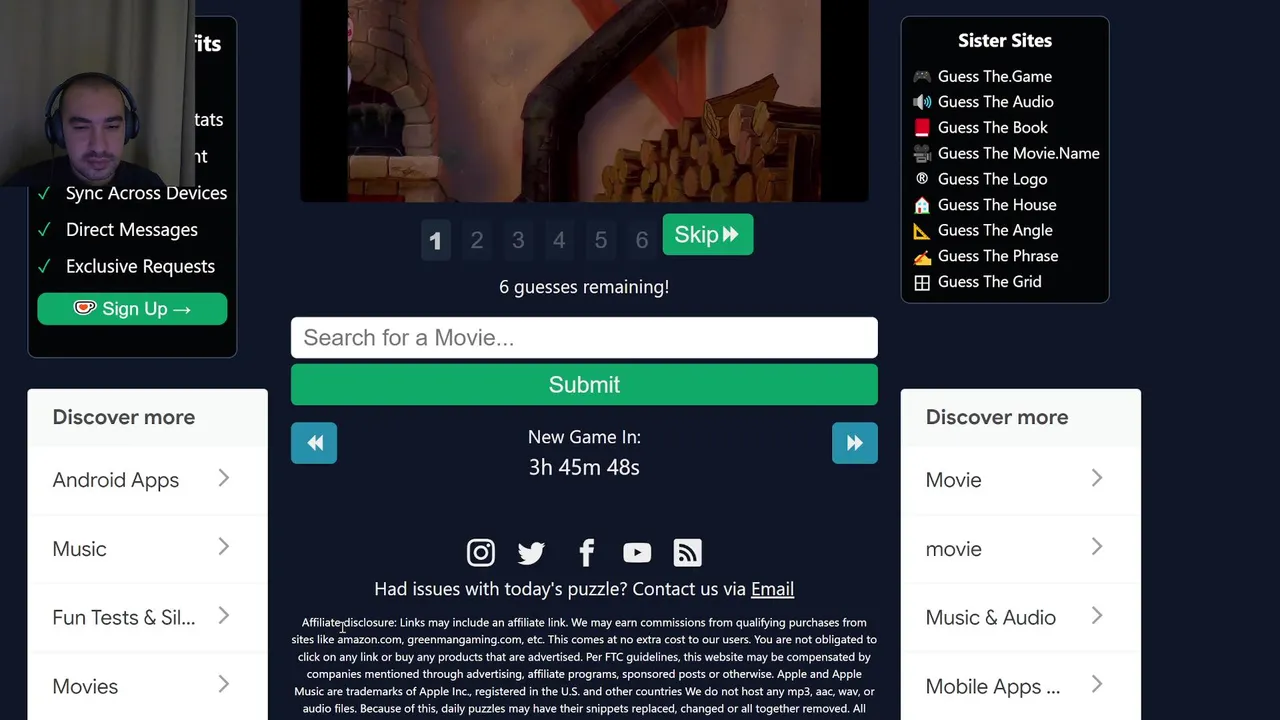Click the game controller icon beside Guess The.Game
Screen dimensions: 1280x720
pyautogui.click(x=922, y=76)
